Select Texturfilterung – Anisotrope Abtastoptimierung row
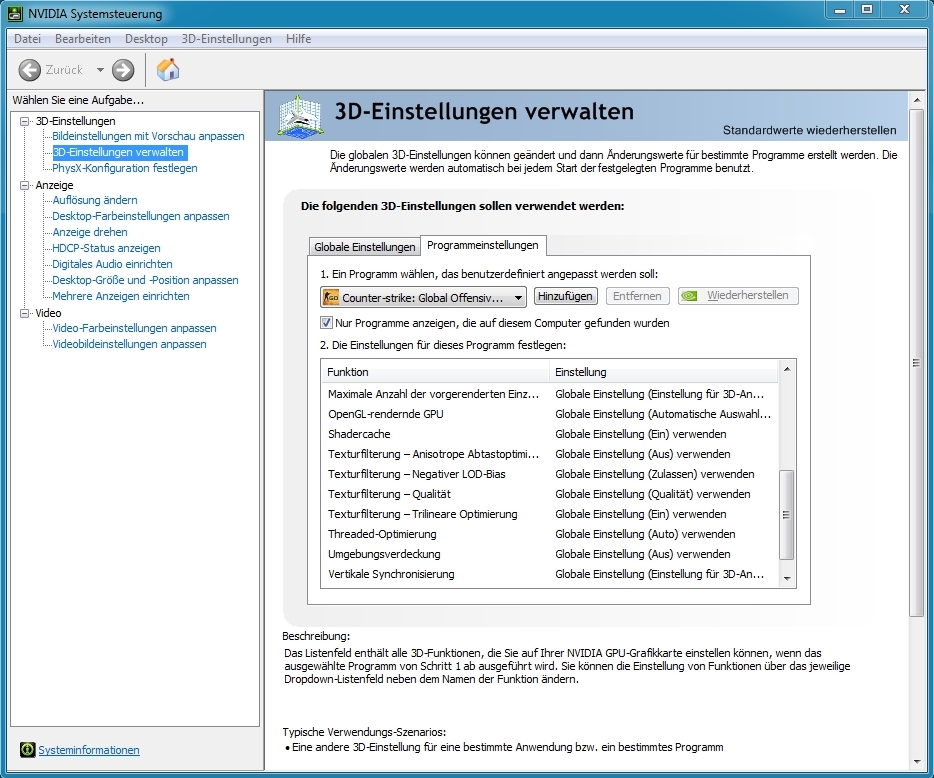 [550, 454]
